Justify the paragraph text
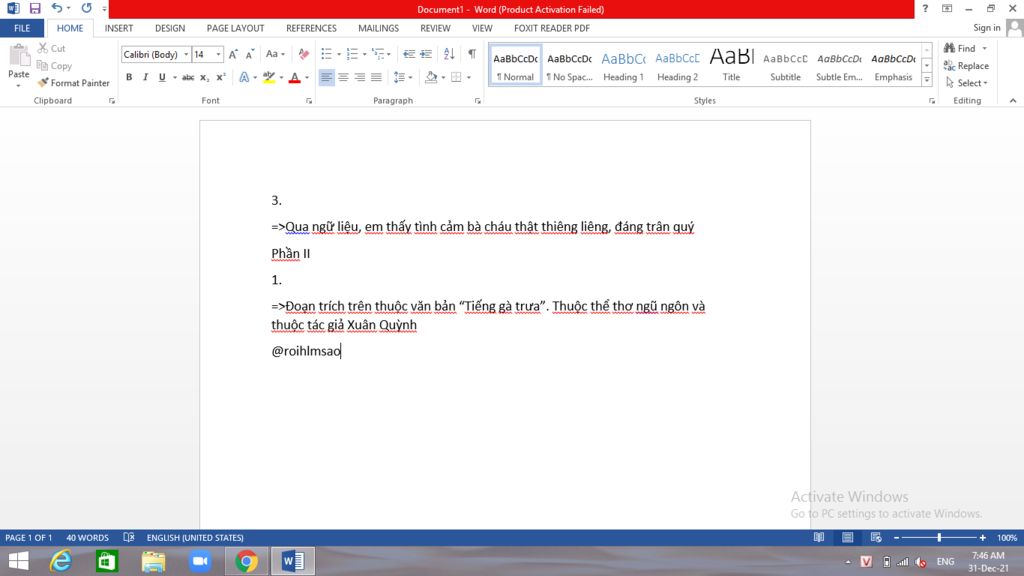 [376, 77]
